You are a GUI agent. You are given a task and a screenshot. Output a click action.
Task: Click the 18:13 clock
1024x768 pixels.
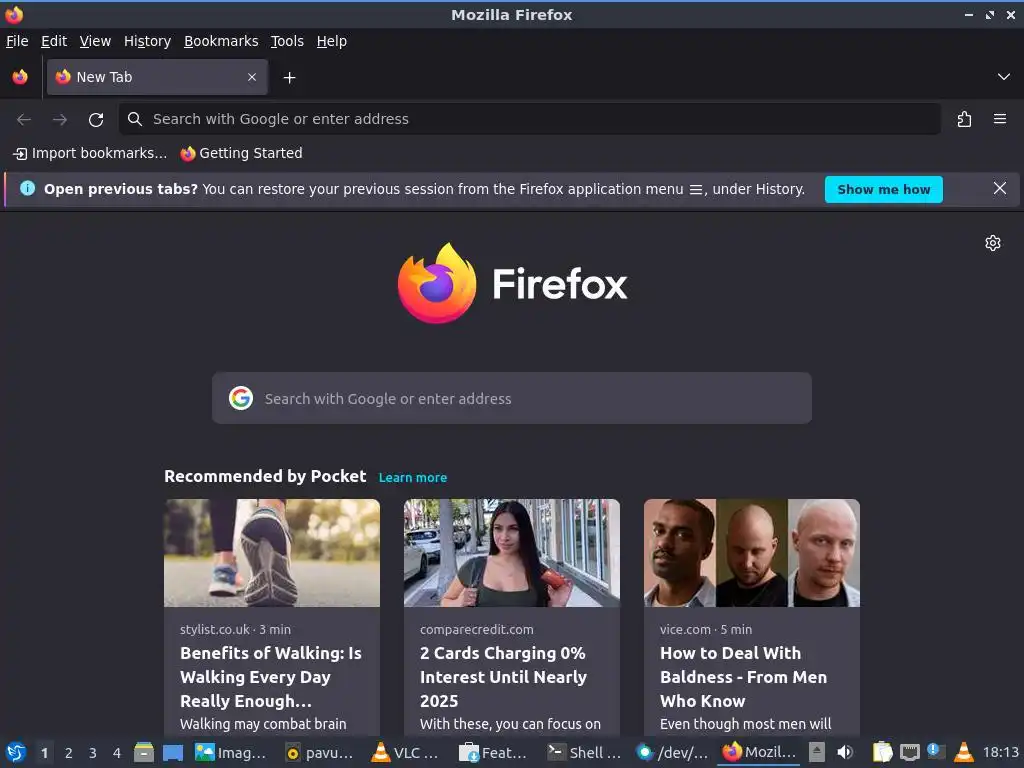(x=1000, y=753)
